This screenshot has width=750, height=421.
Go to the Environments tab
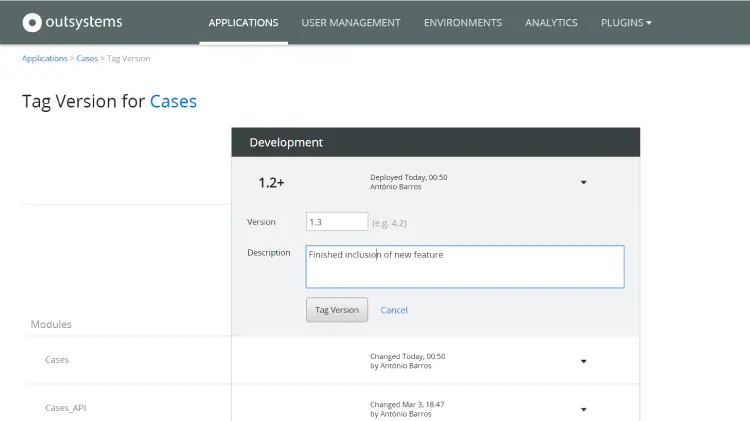(462, 23)
